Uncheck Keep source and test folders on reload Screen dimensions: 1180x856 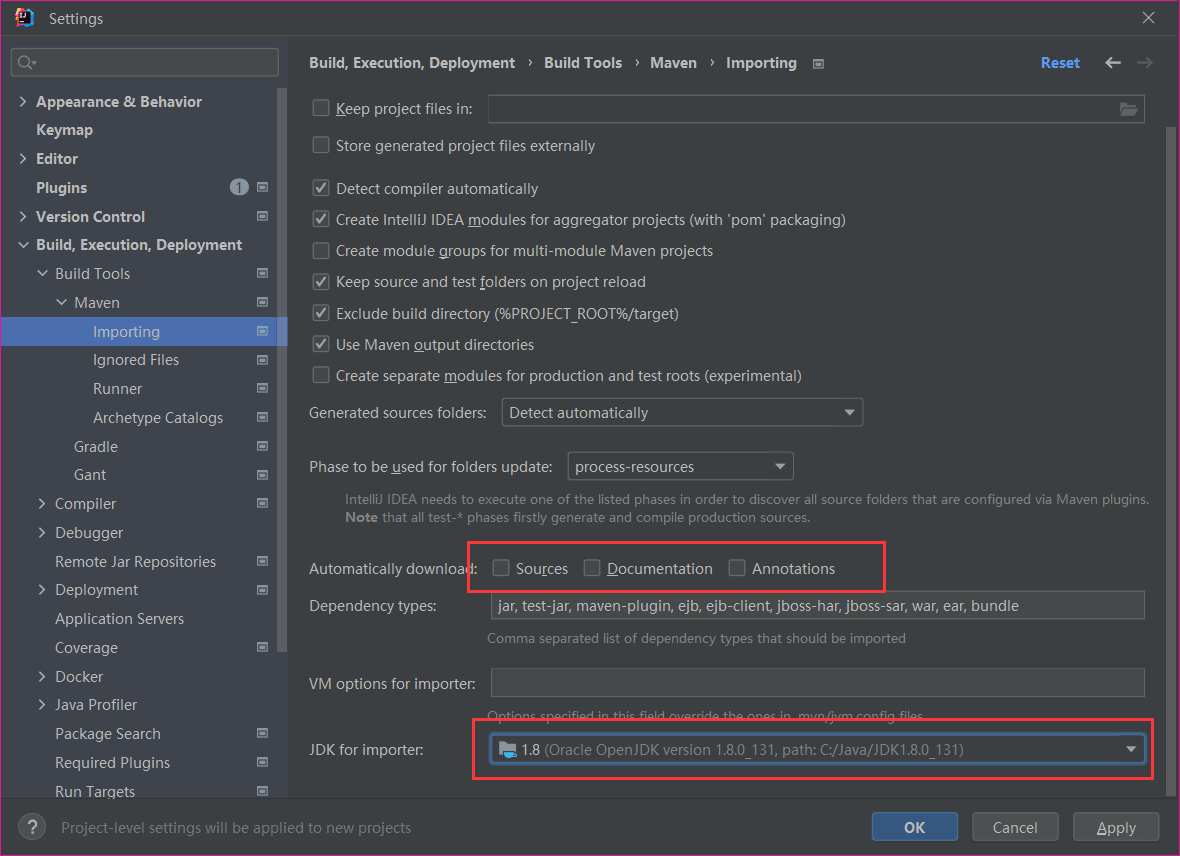(x=321, y=282)
